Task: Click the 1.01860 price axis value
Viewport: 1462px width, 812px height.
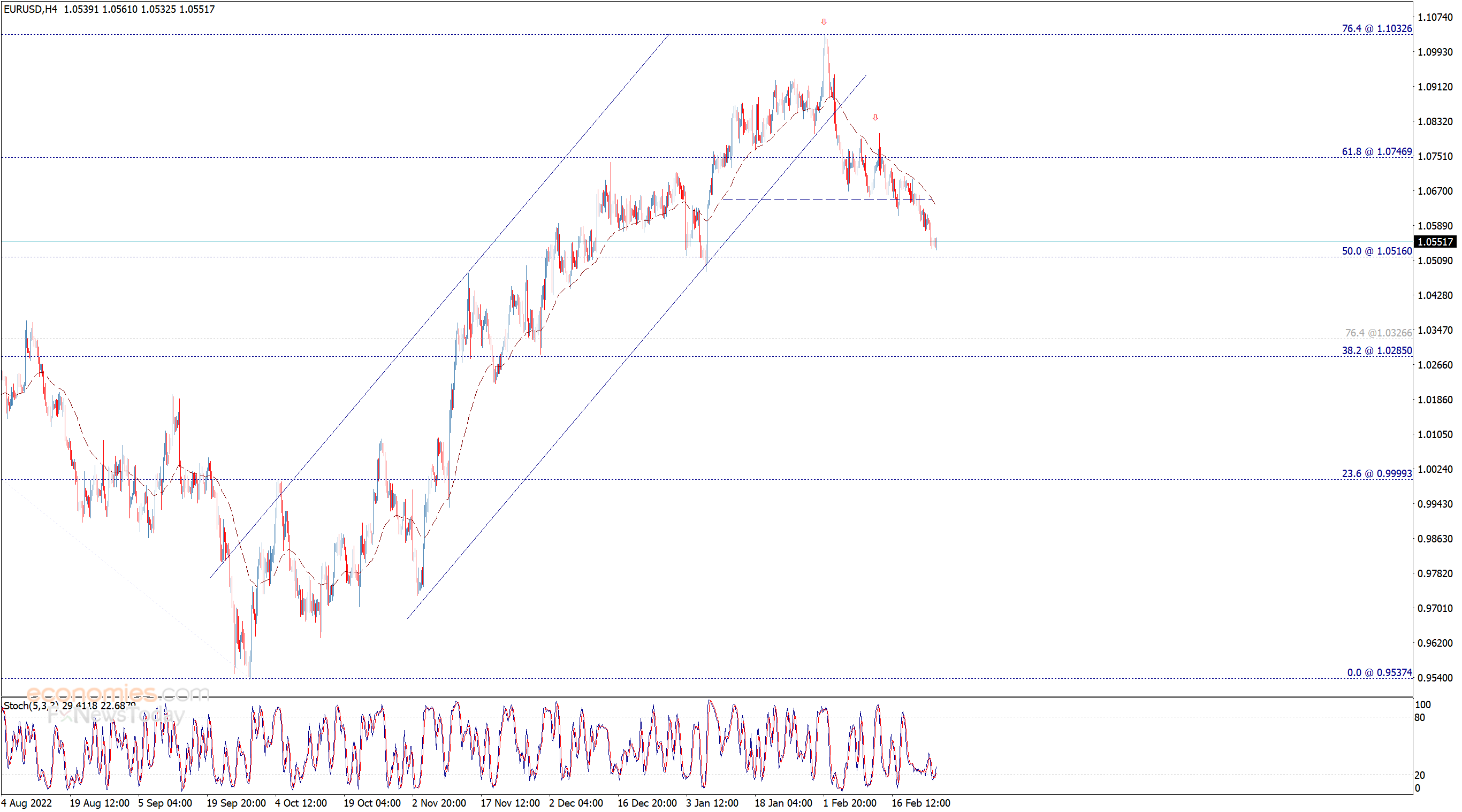Action: [x=1435, y=400]
